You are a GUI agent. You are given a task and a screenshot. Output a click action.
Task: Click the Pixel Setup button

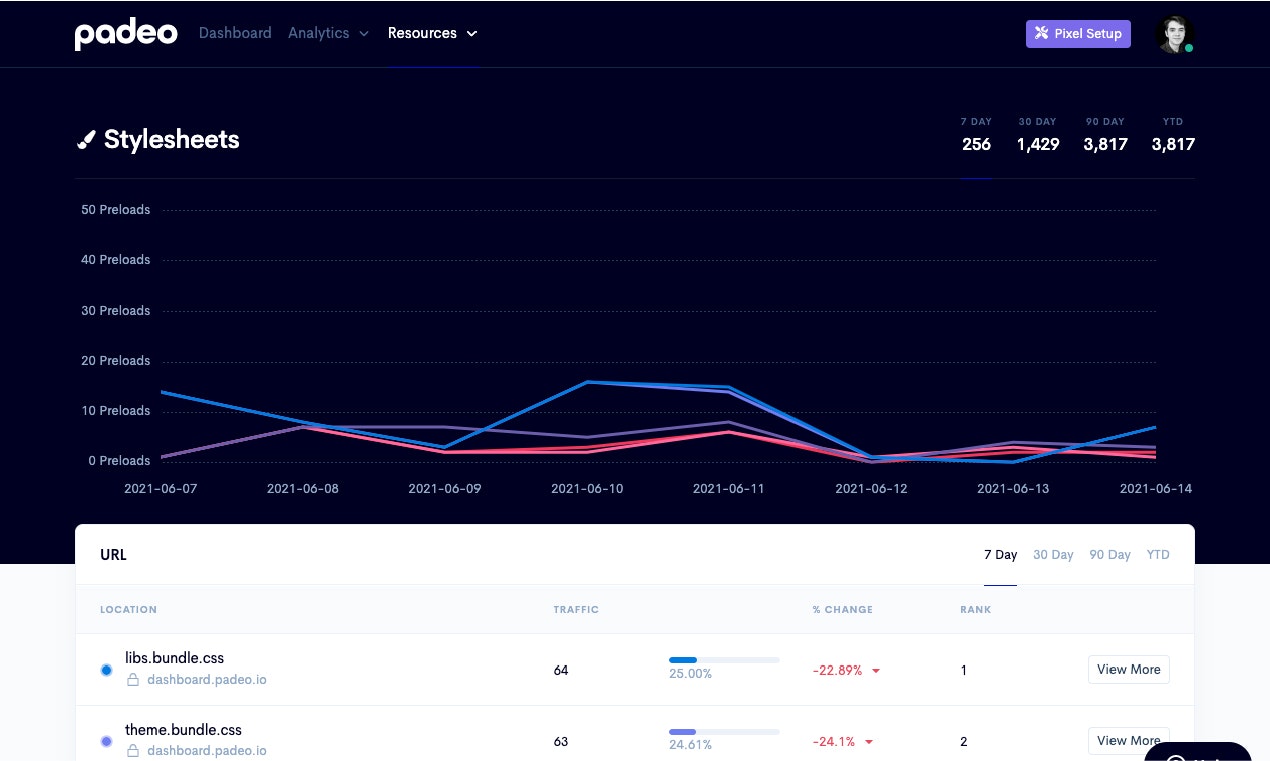[x=1078, y=34]
